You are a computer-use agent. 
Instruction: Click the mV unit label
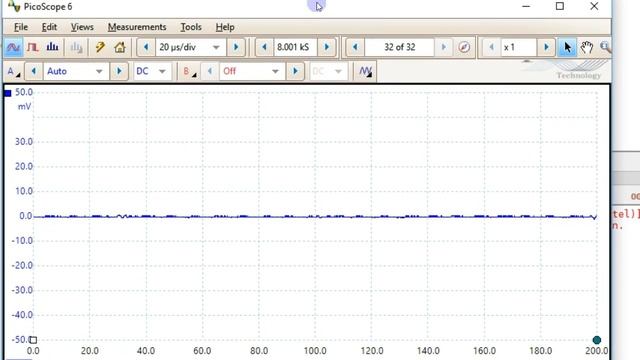24,107
